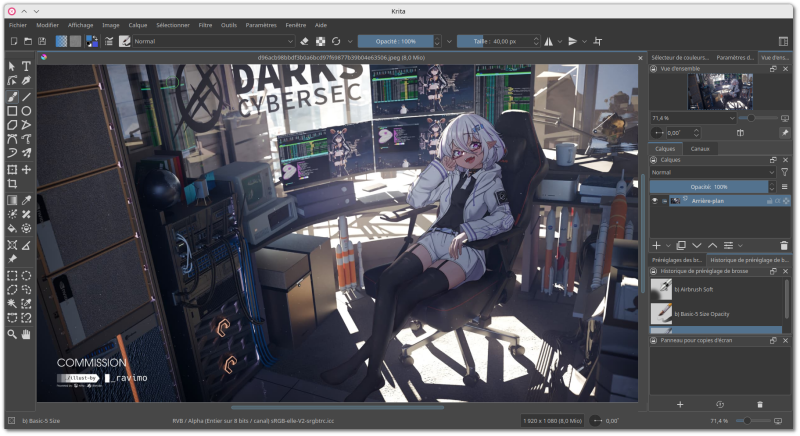The height and width of the screenshot is (436, 800).
Task: Select the Calligraphy tool
Action: [x=26, y=81]
